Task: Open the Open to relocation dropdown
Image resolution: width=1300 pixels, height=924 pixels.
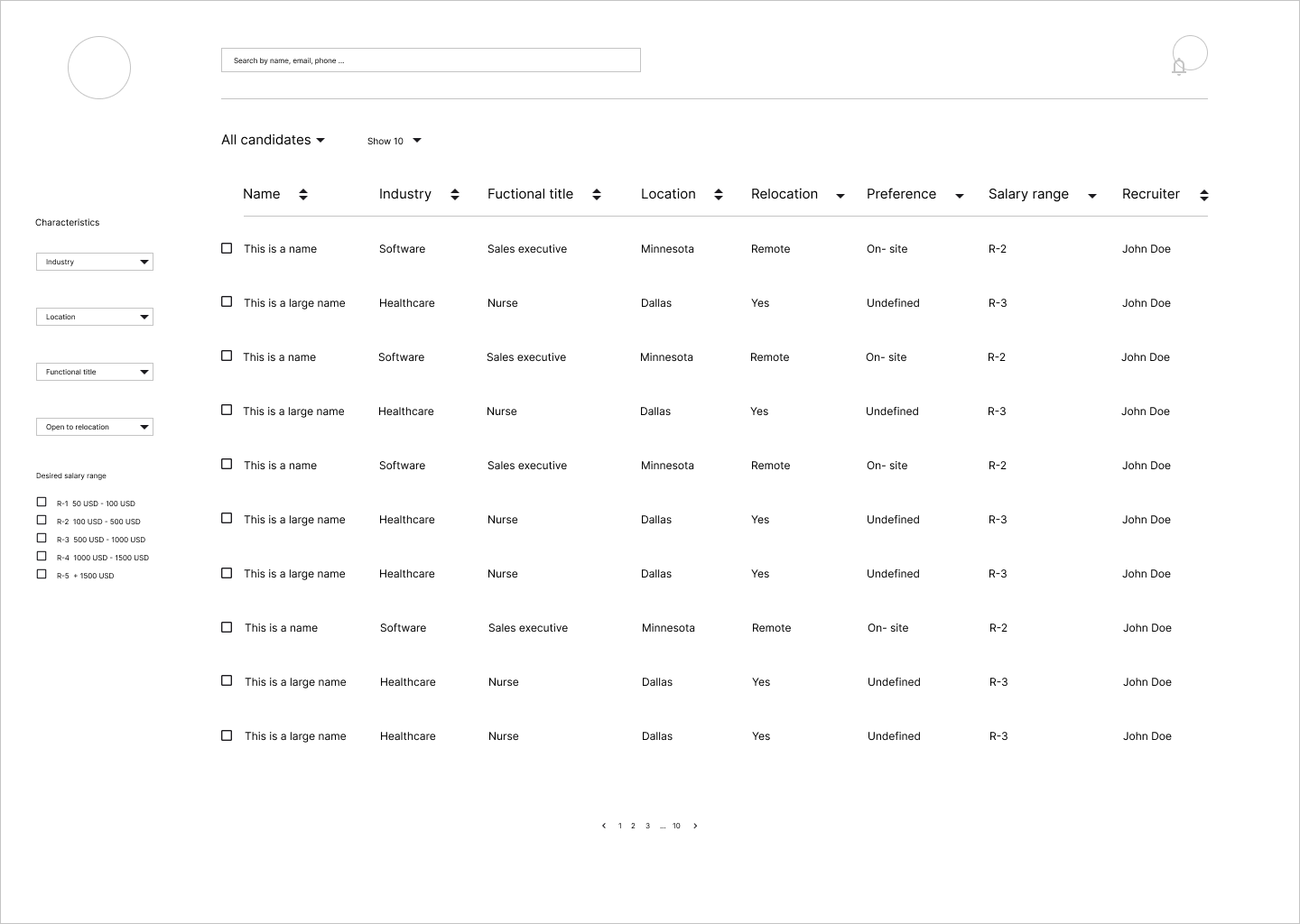Action: pos(95,427)
